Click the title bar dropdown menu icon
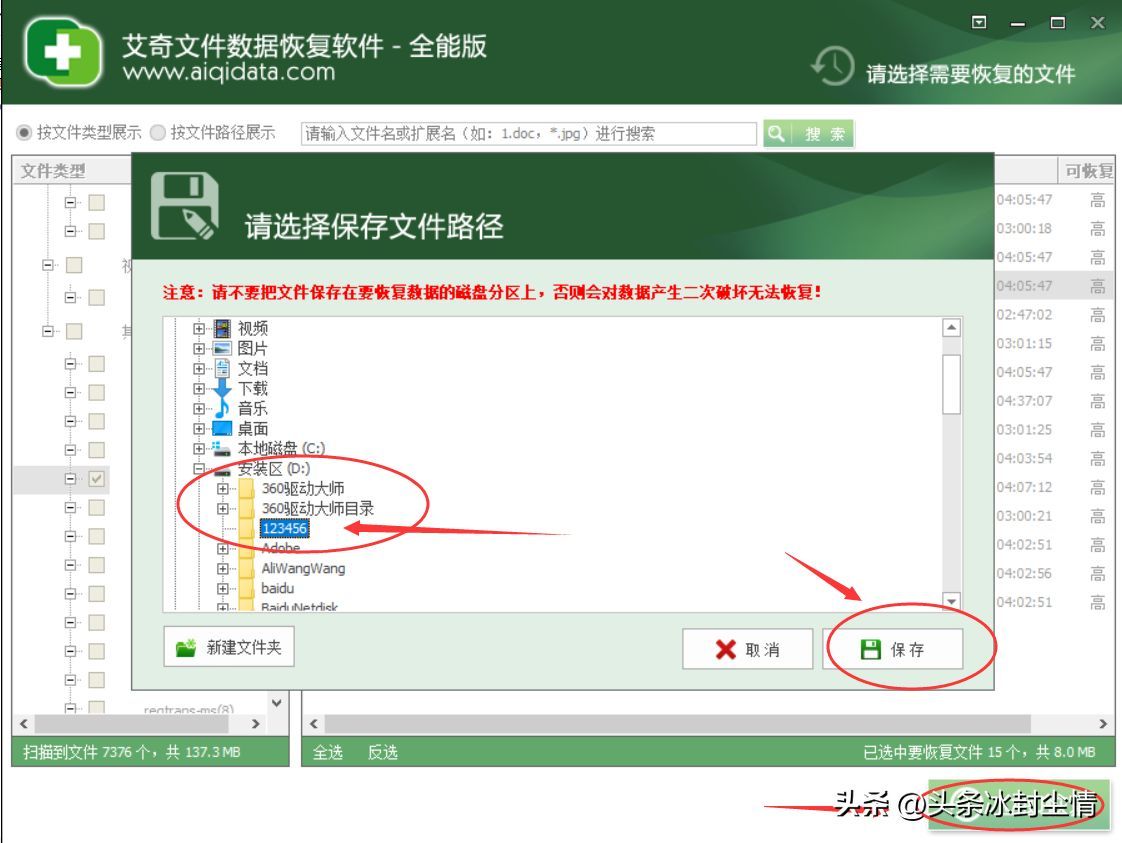Image resolution: width=1122 pixels, height=843 pixels. pyautogui.click(x=979, y=22)
